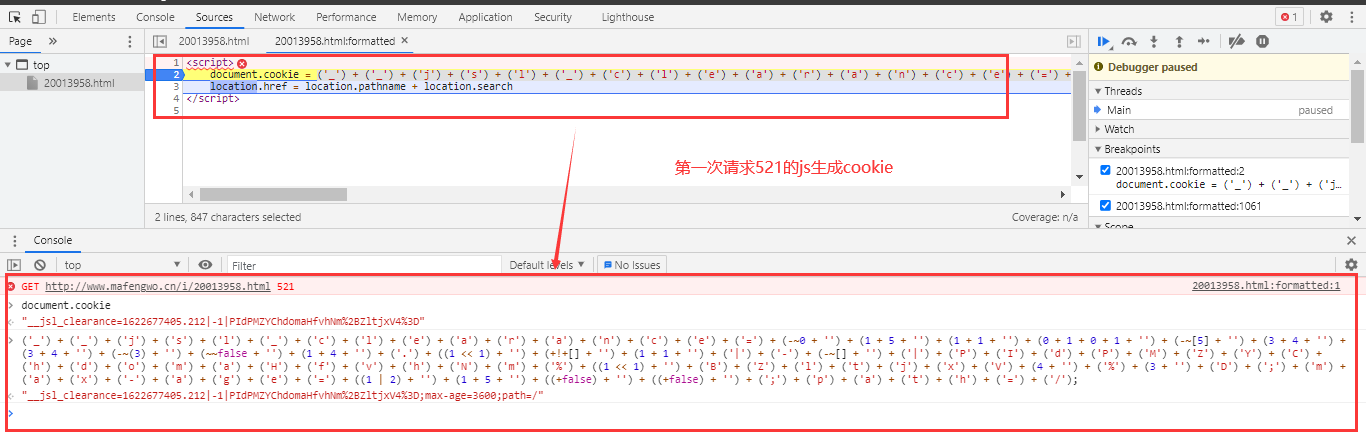Toggle pause on exceptions icon
This screenshot has height=442, width=1366.
pos(1262,41)
